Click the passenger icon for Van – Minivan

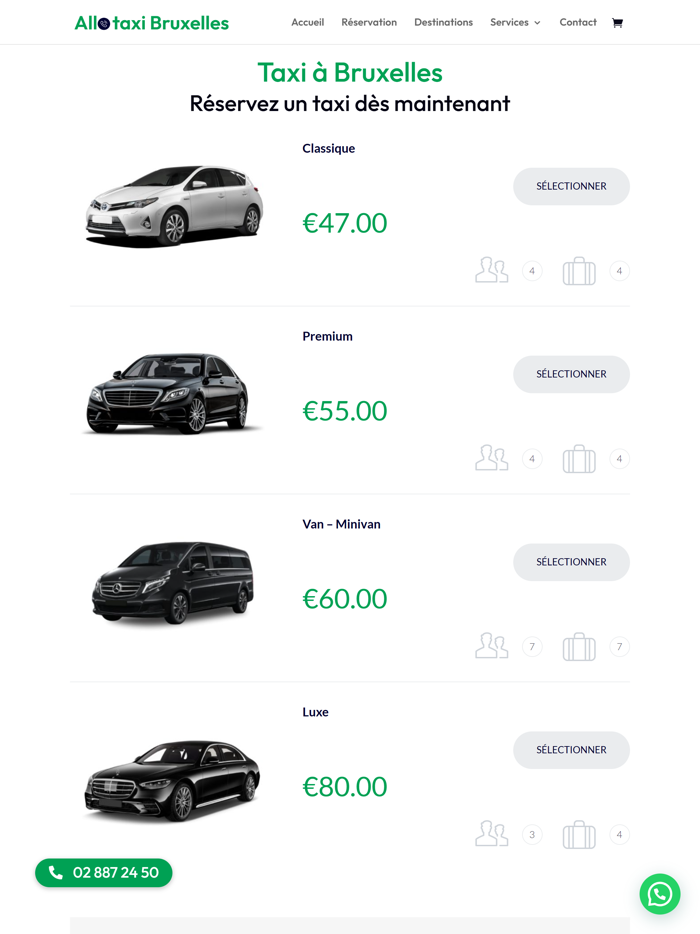tap(491, 646)
